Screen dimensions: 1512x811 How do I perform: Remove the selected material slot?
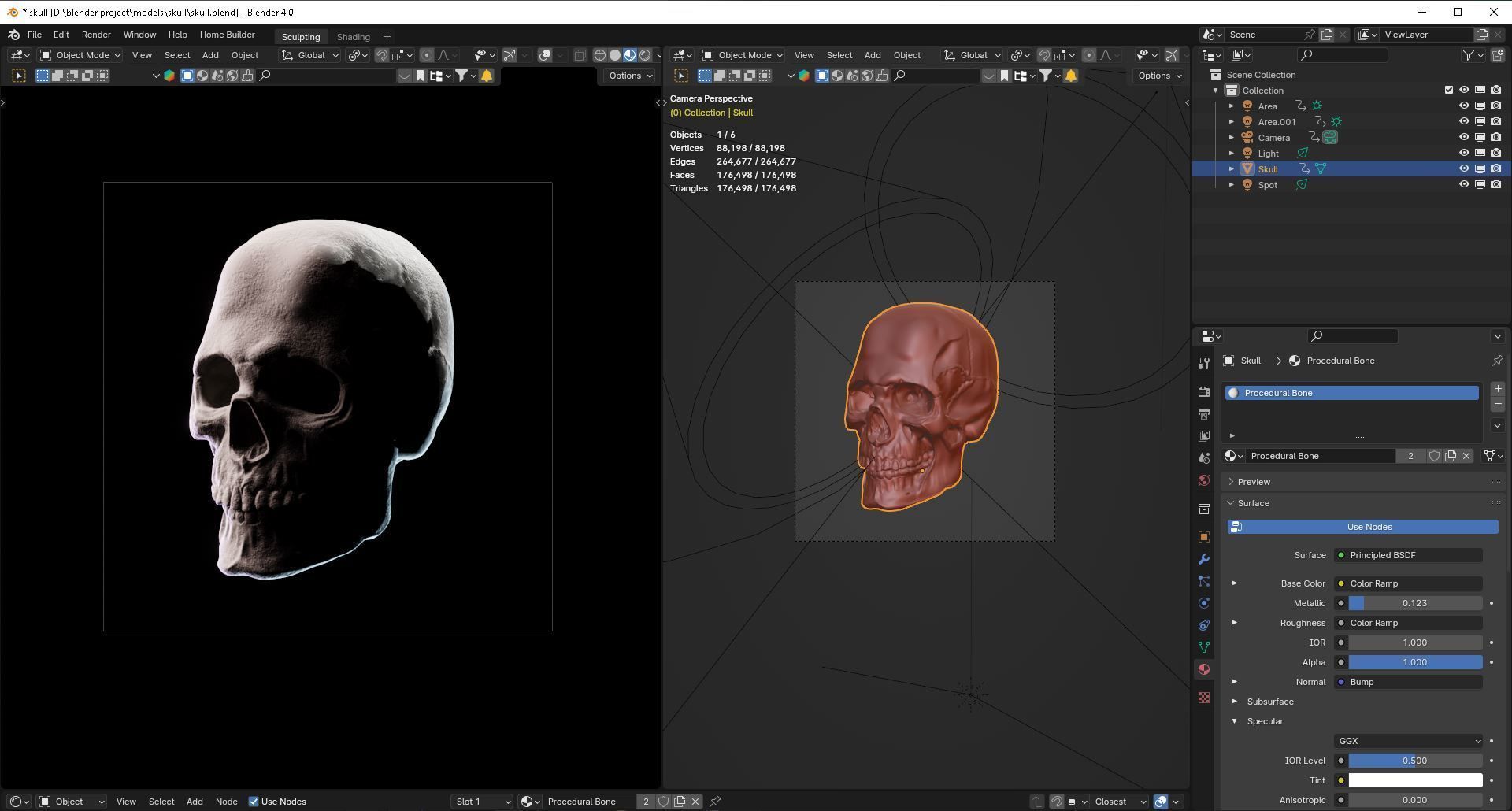tap(1497, 404)
